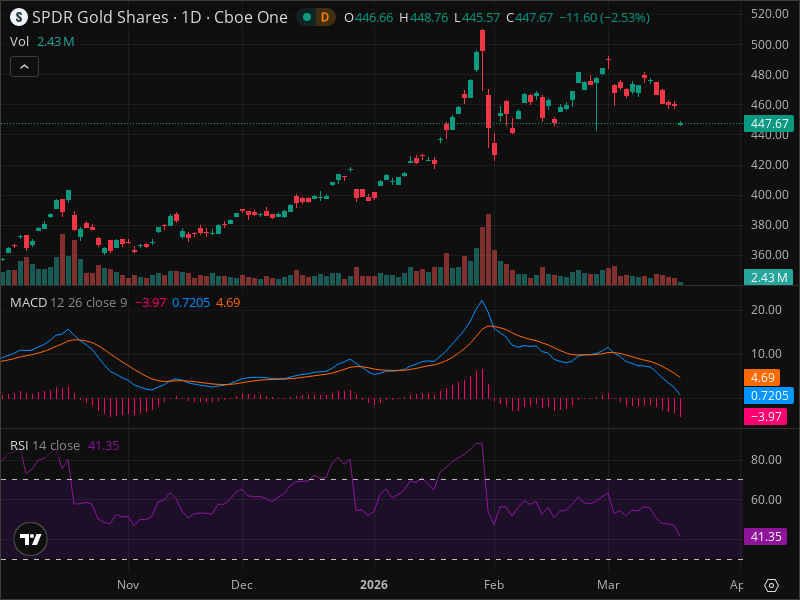Click the orange D delayed-data badge
The height and width of the screenshot is (600, 800).
coord(325,17)
